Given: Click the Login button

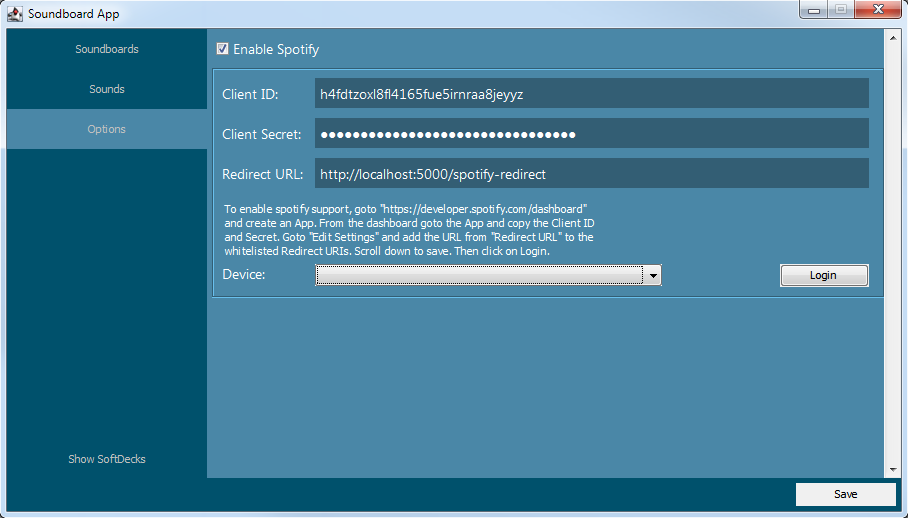Looking at the screenshot, I should coord(824,275).
